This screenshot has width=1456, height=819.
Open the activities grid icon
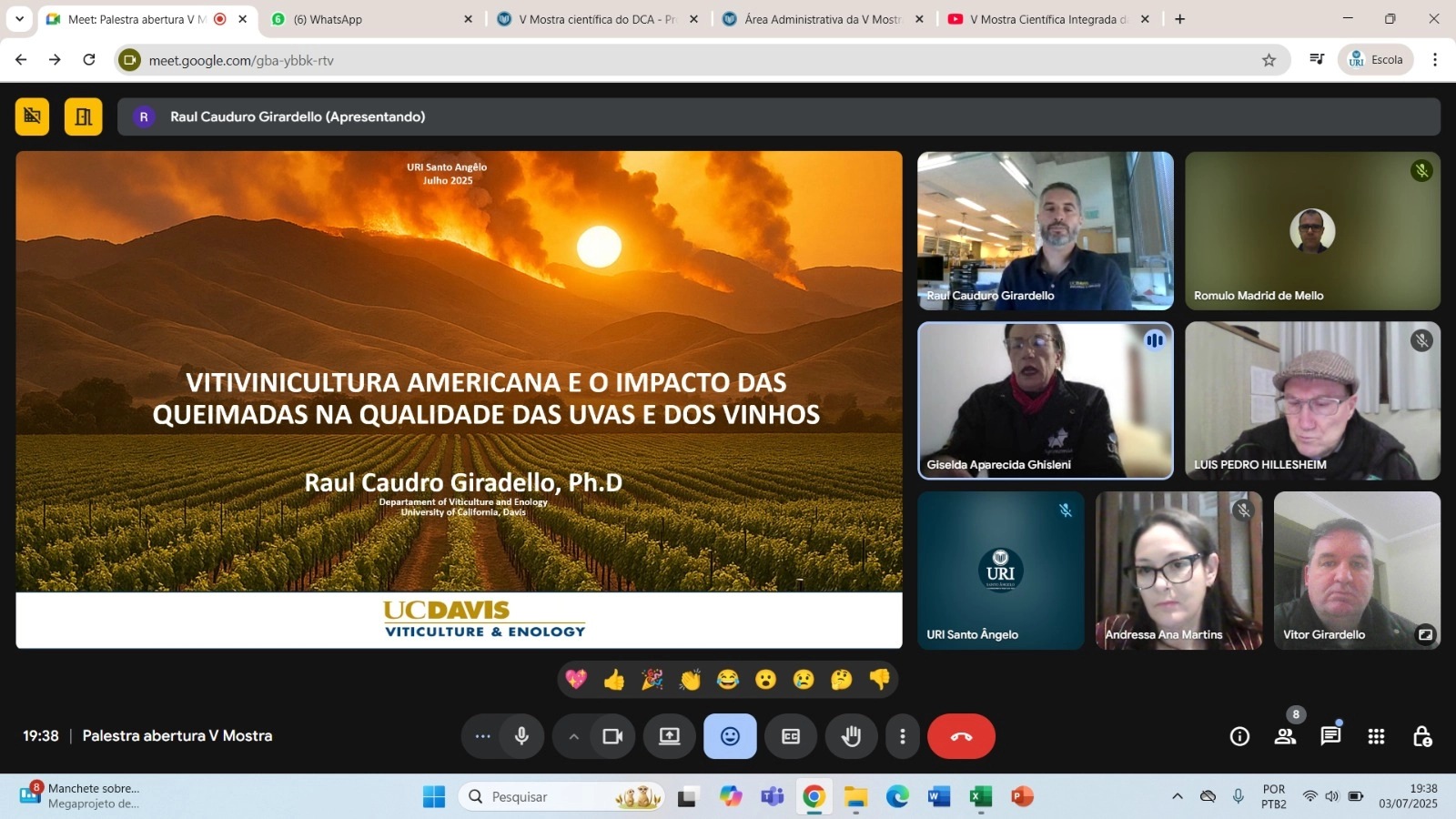click(x=1376, y=736)
